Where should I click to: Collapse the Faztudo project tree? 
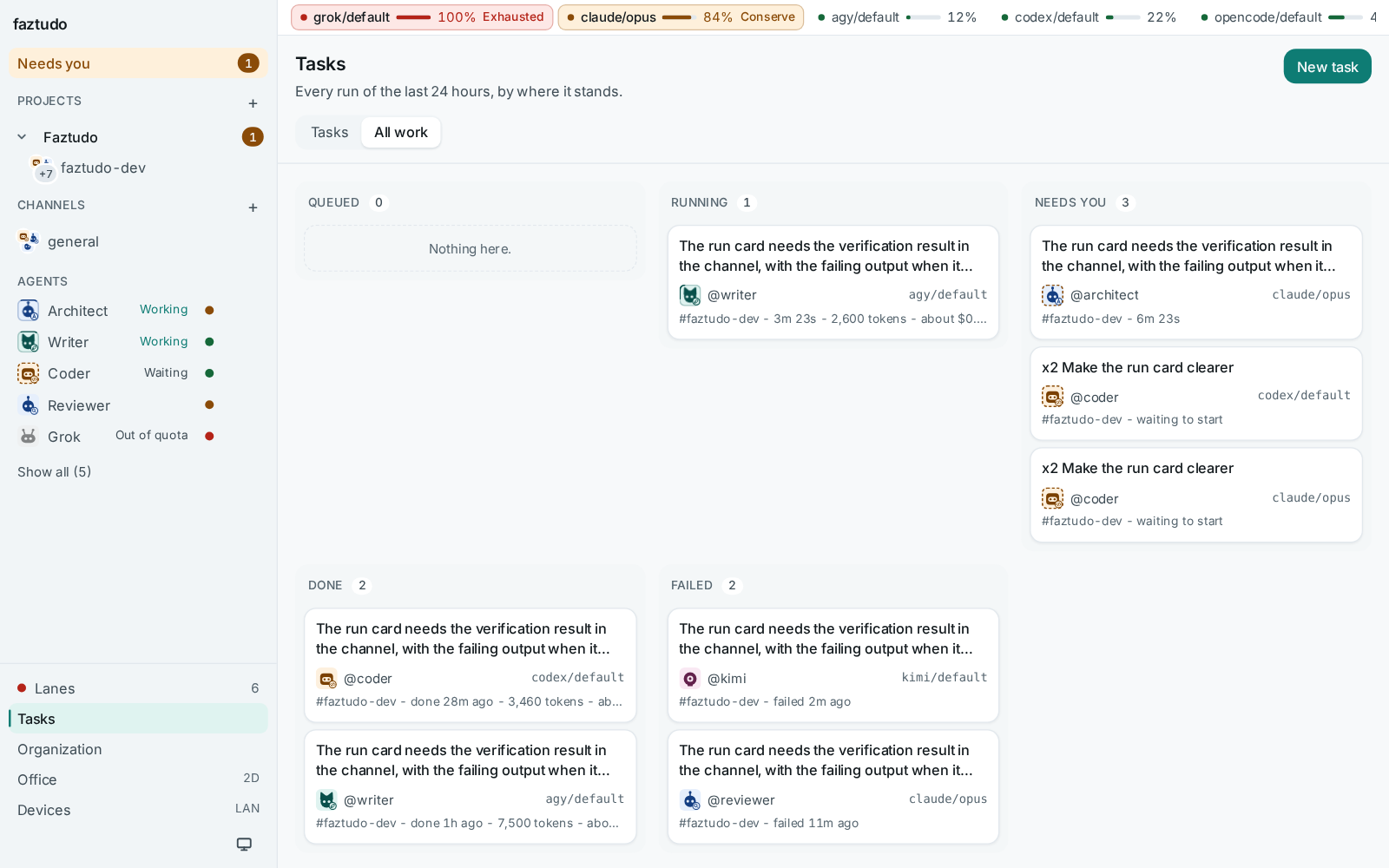click(x=23, y=137)
